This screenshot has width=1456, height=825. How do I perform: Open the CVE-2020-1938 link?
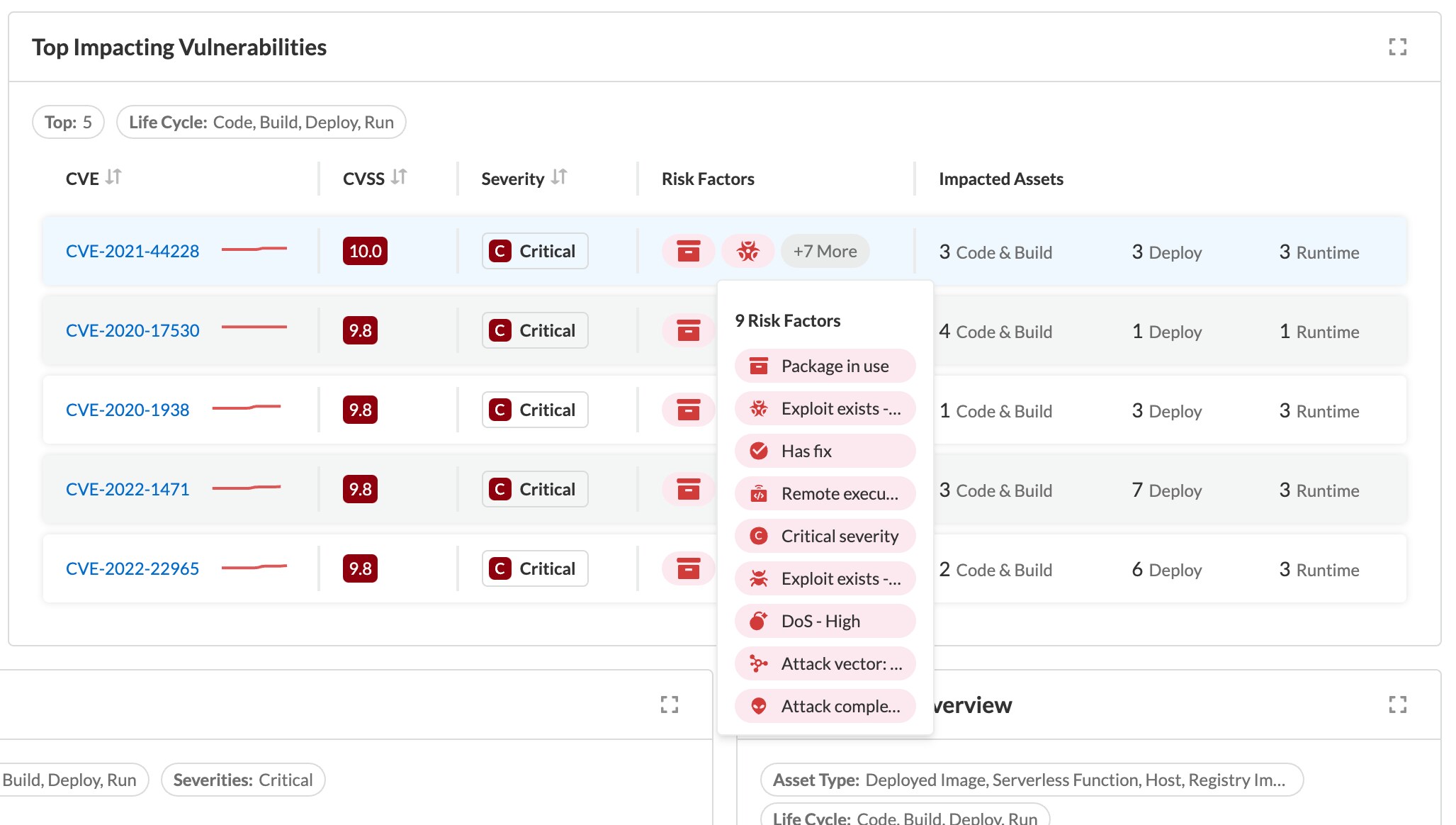(128, 410)
